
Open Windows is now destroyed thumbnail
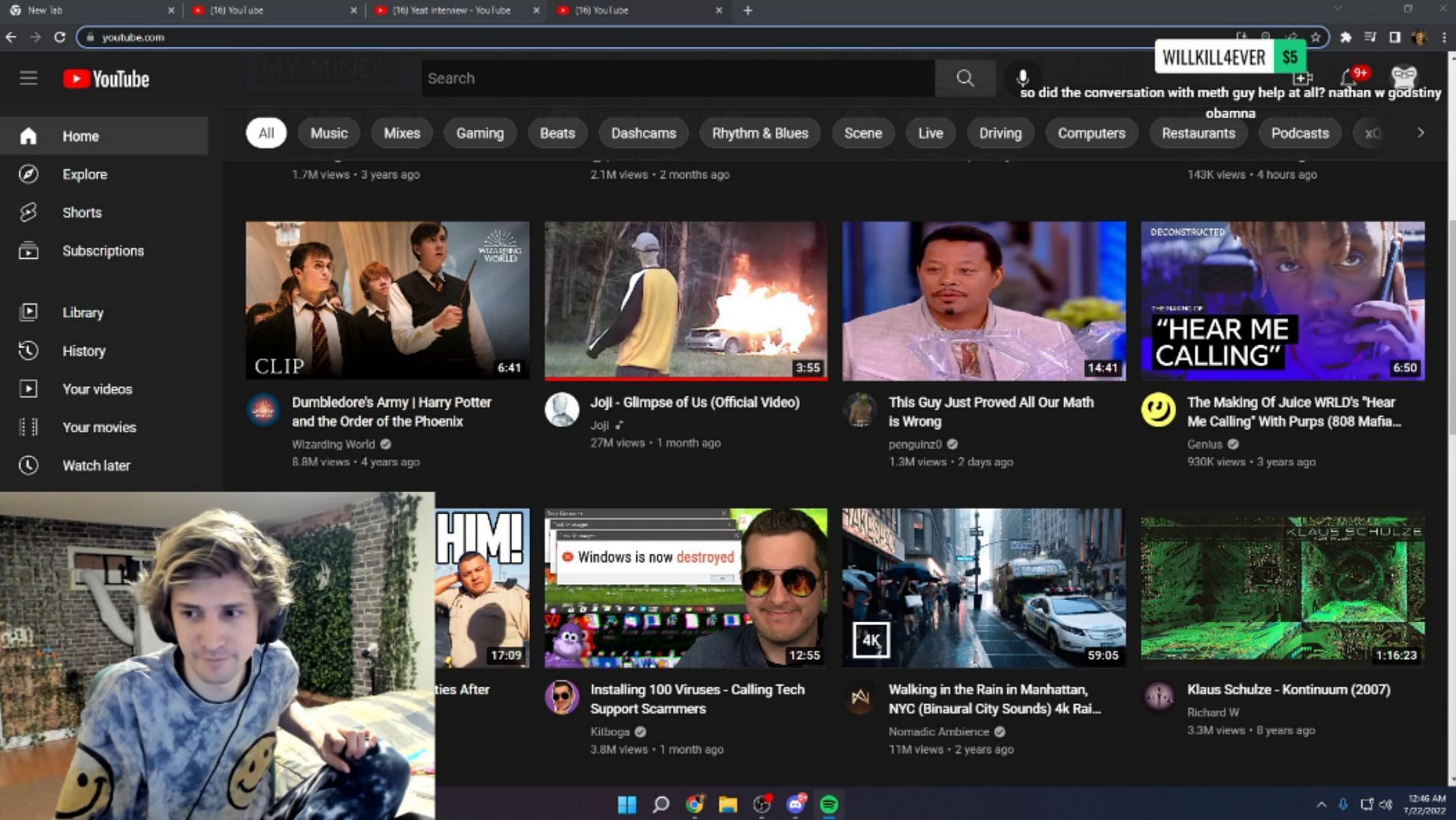point(686,588)
